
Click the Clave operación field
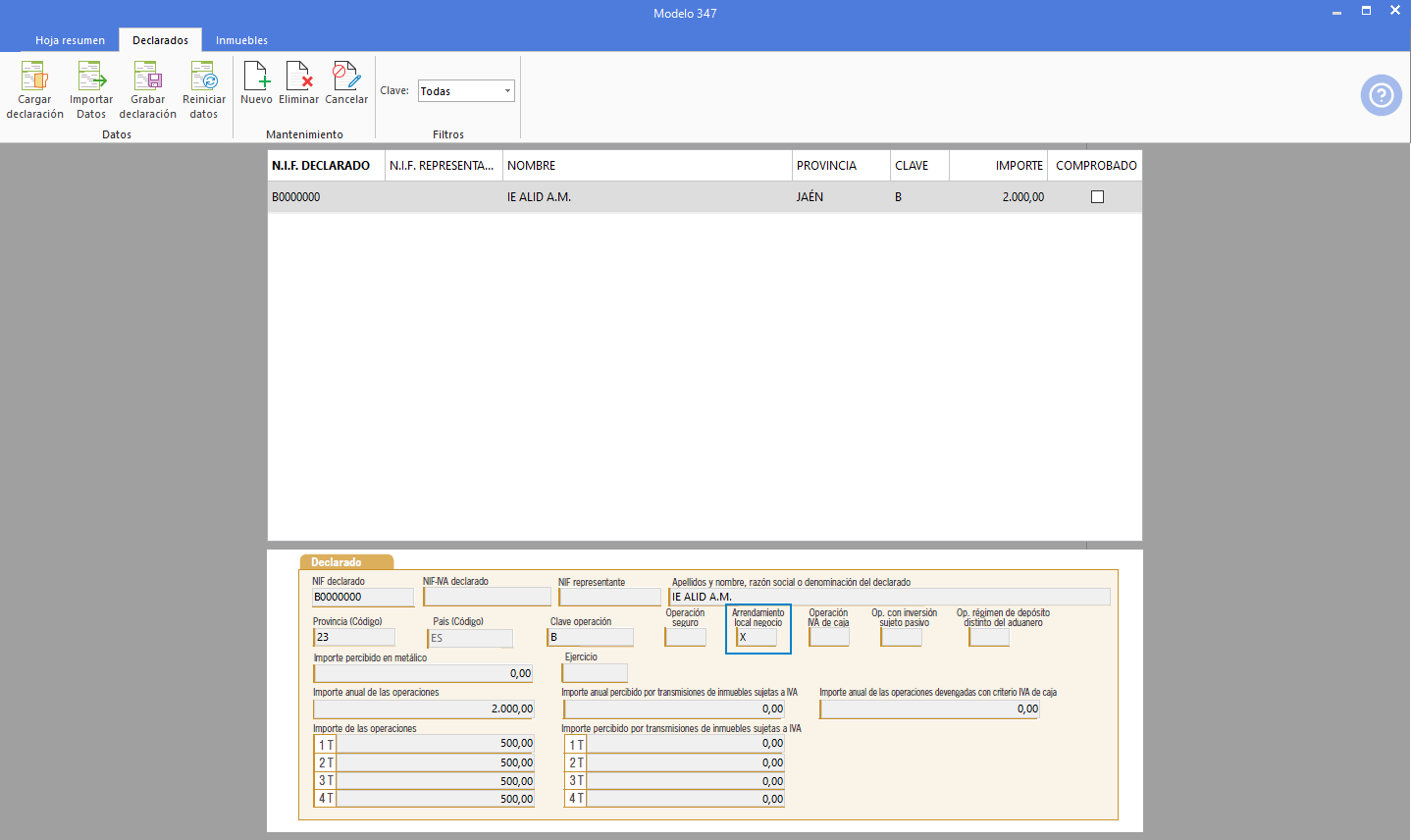[x=590, y=637]
